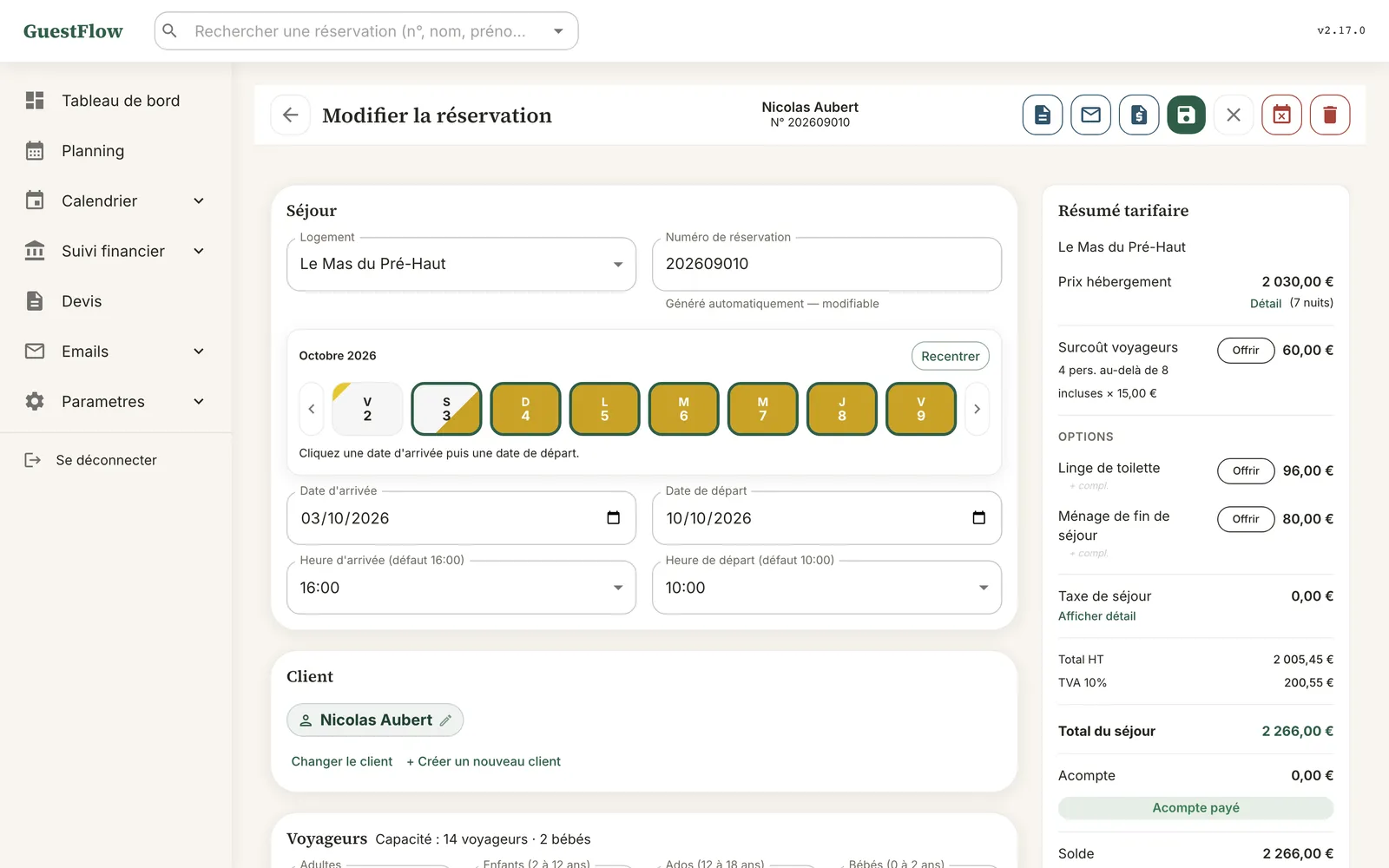Click the search magnifier icon
Viewport: 1389px width, 868px height.
click(x=170, y=31)
